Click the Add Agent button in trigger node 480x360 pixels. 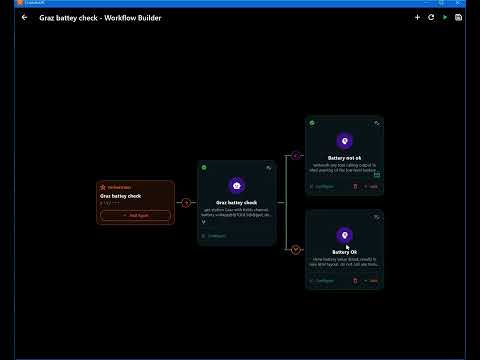click(135, 215)
